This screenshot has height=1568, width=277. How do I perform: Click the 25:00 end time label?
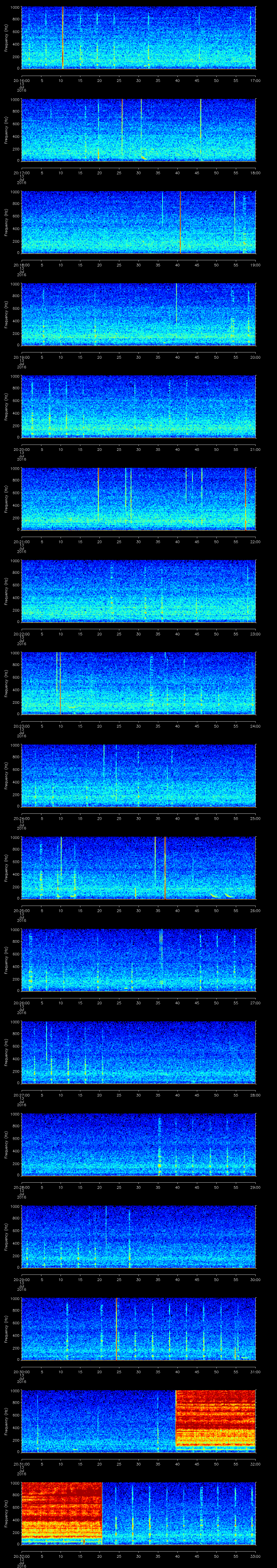[x=256, y=818]
